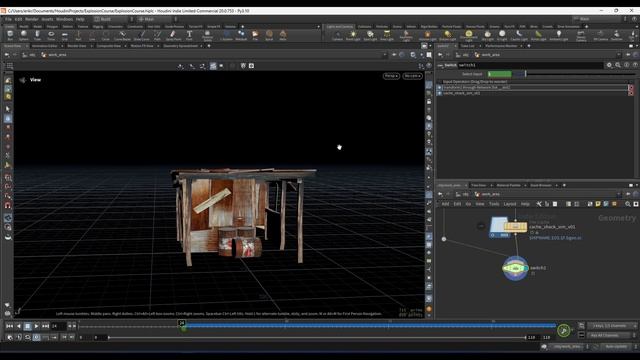Open the network editor find icon
This screenshot has width=640, height=360.
pos(628,204)
